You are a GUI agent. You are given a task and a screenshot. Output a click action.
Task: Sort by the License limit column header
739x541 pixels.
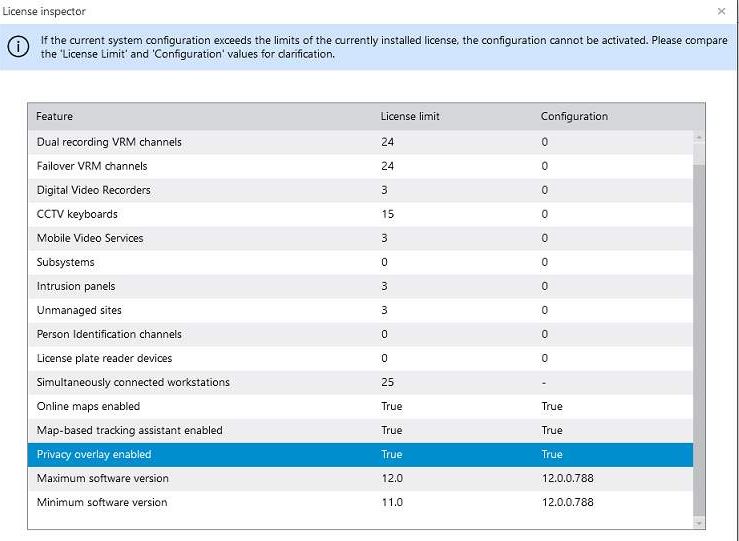tap(410, 116)
